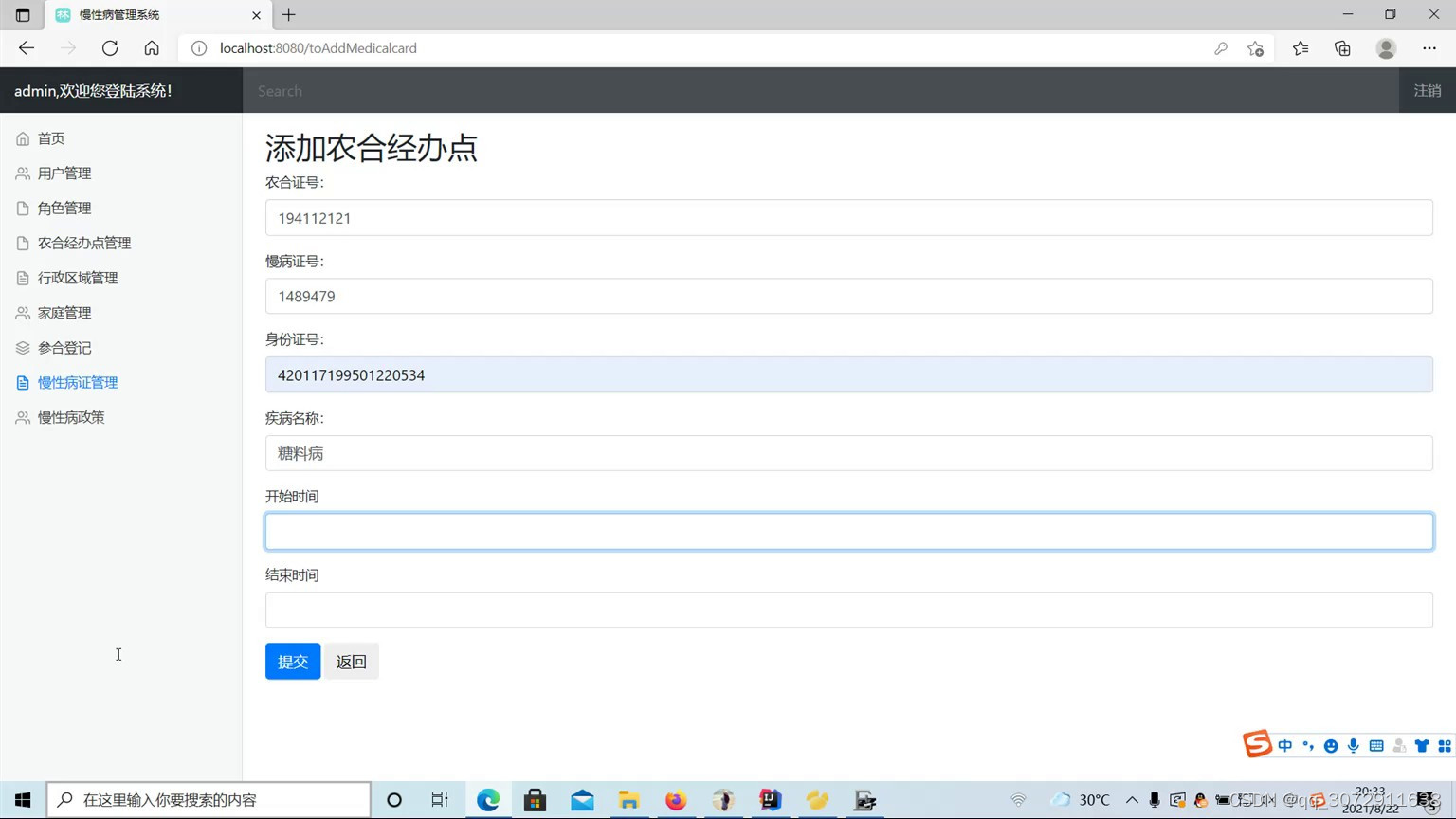
Task: Open 农合经办点管理 in the sidebar
Action: pos(83,243)
